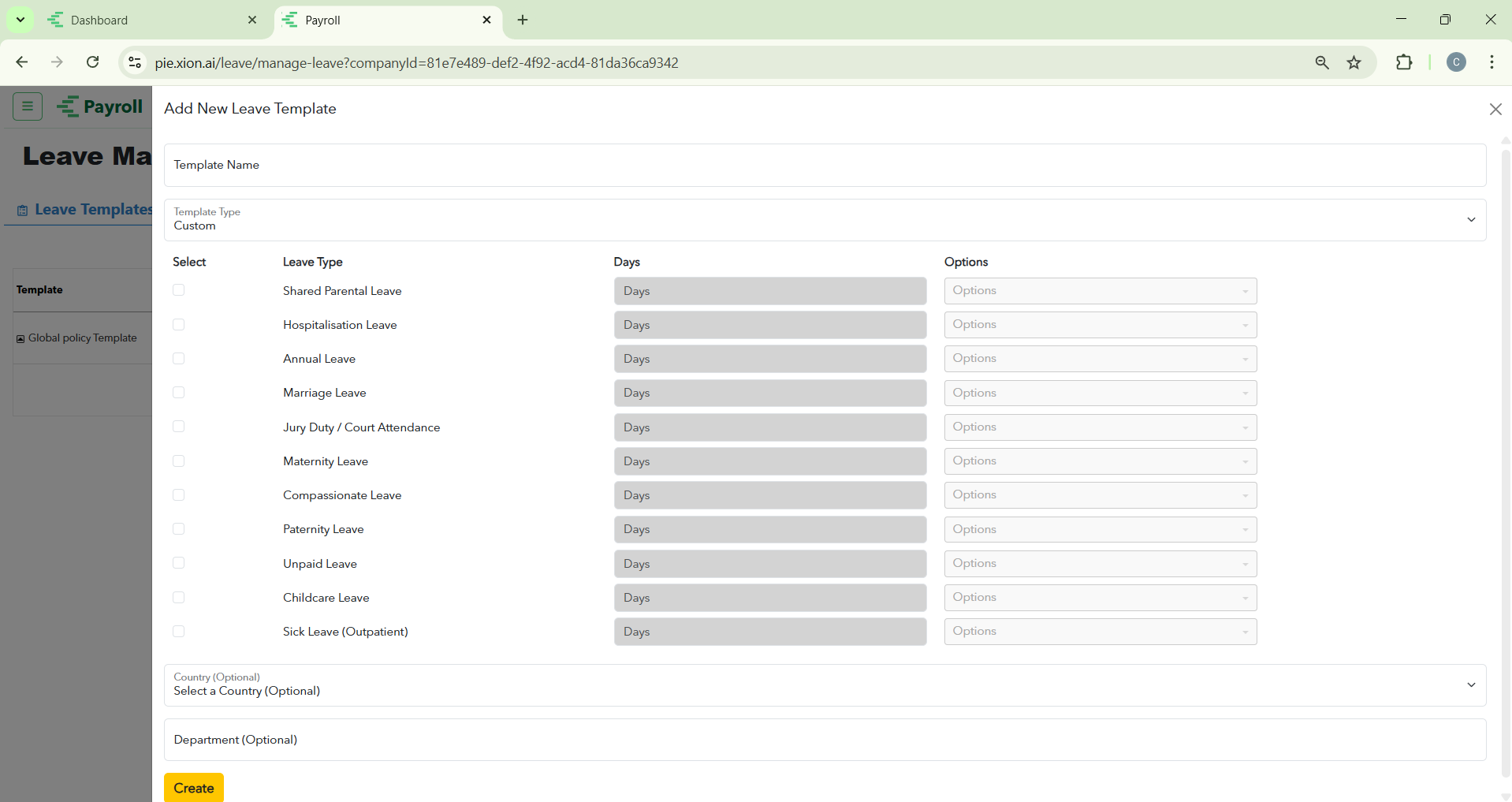This screenshot has height=802, width=1512.
Task: Click the browser reload page icon
Action: click(x=93, y=62)
